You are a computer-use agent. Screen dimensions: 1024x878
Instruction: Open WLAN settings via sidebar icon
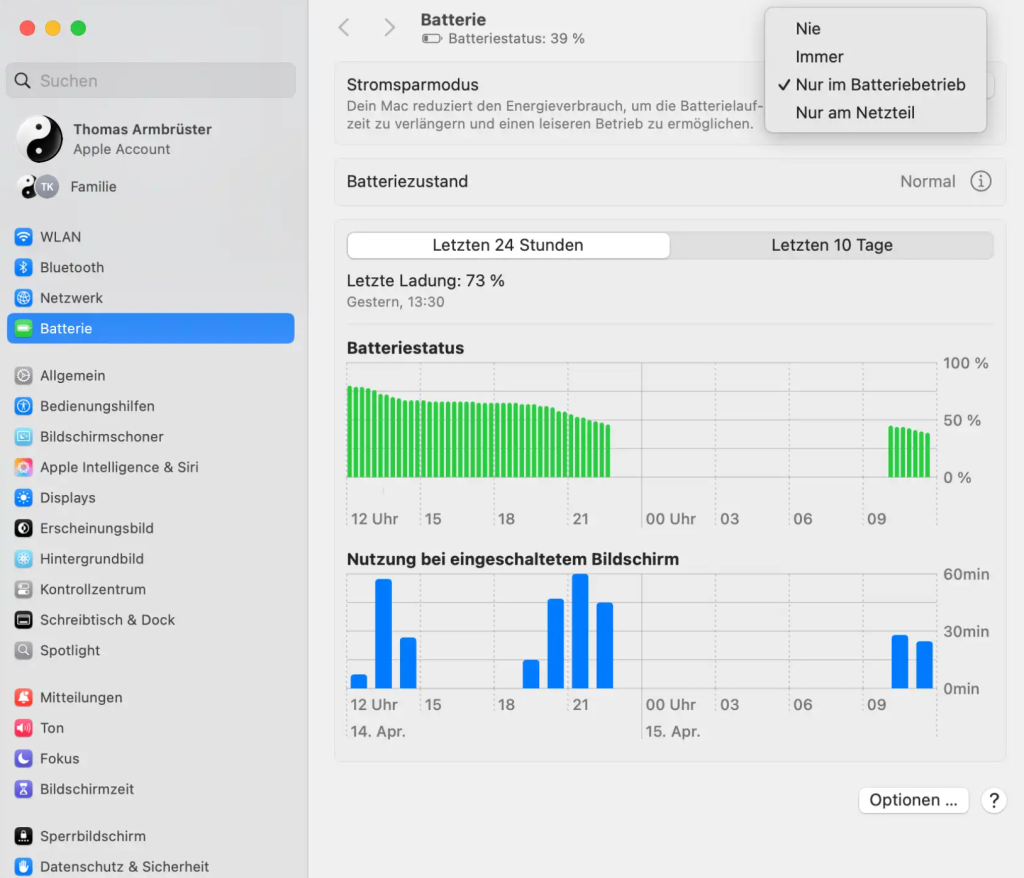click(23, 237)
